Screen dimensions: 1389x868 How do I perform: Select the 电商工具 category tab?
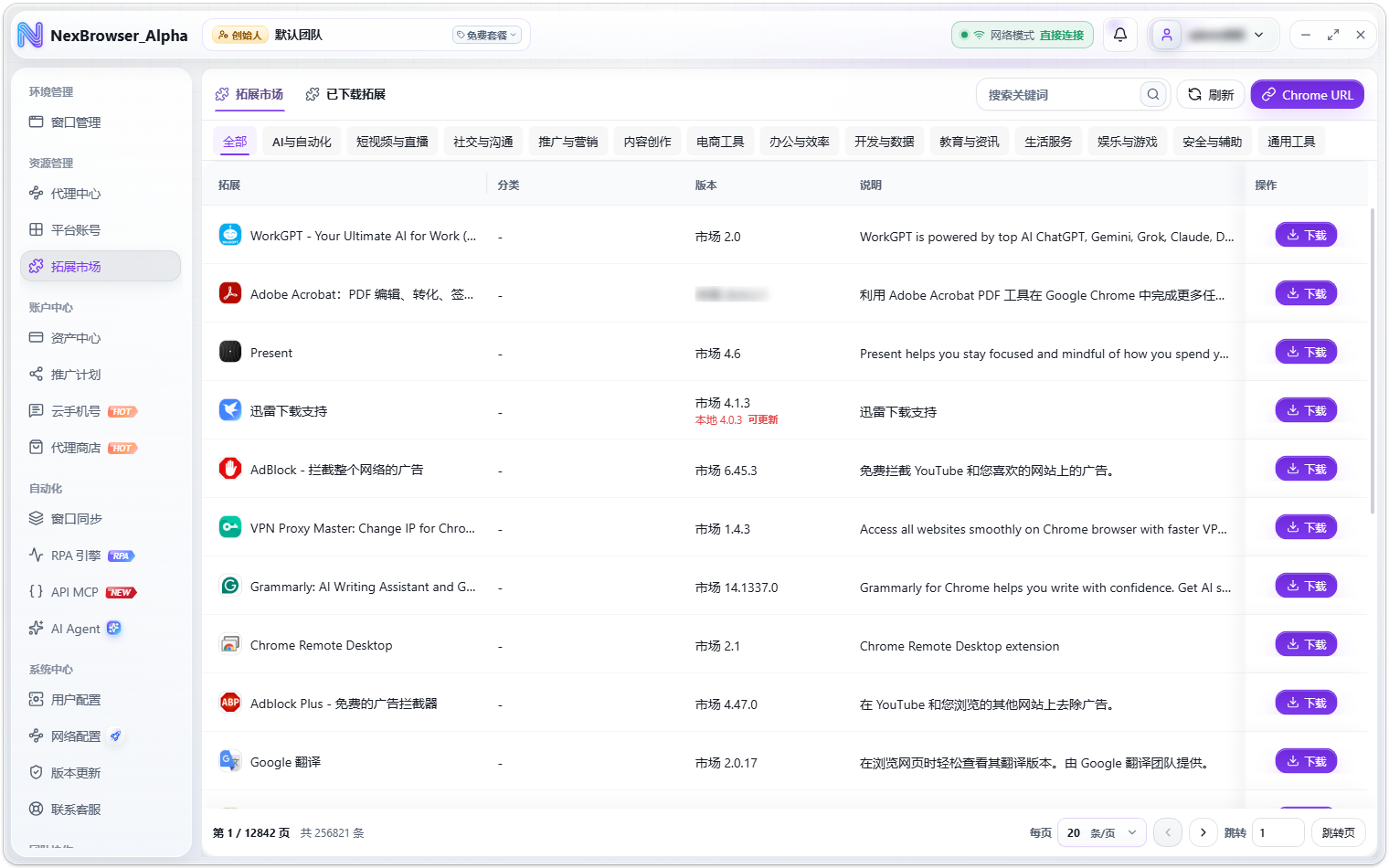(x=720, y=142)
